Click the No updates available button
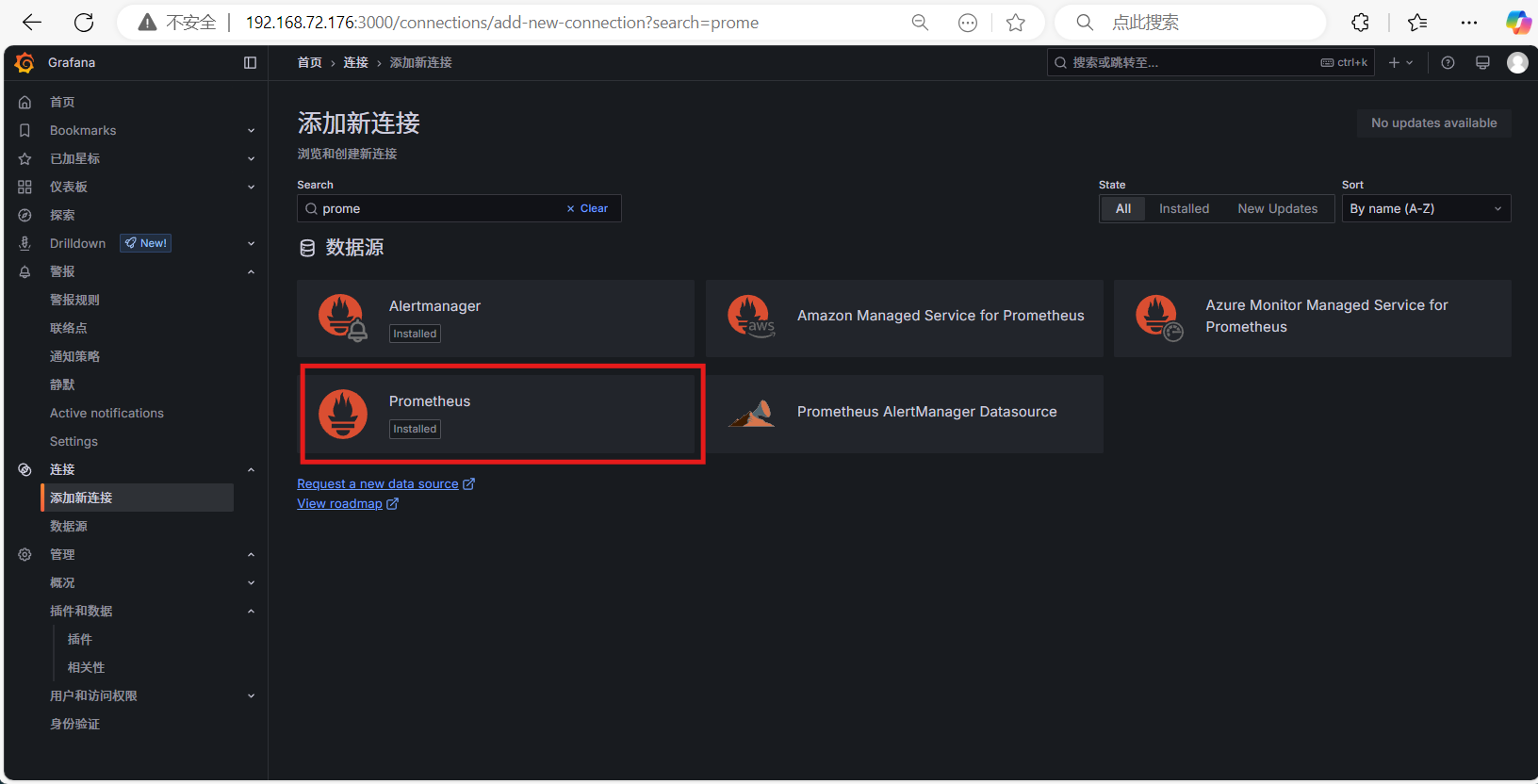 coord(1433,122)
